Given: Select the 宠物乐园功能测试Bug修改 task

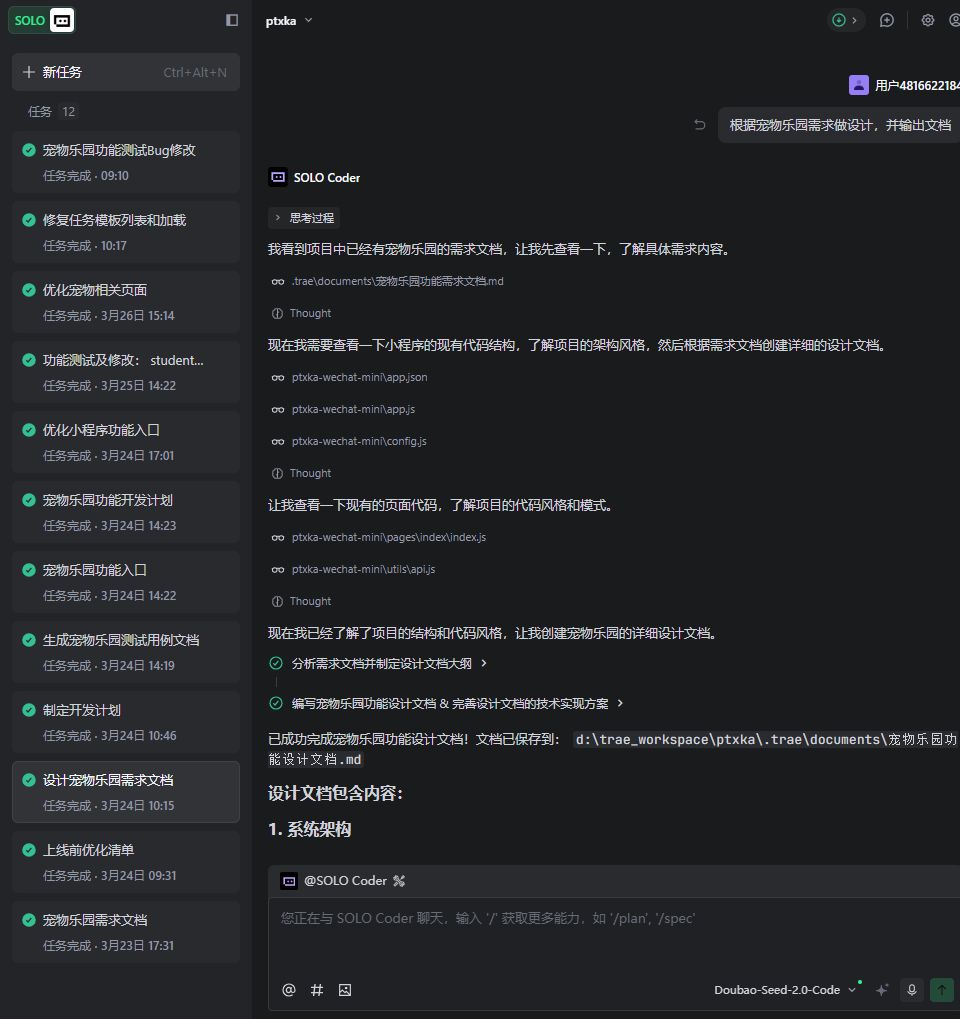Looking at the screenshot, I should (126, 162).
